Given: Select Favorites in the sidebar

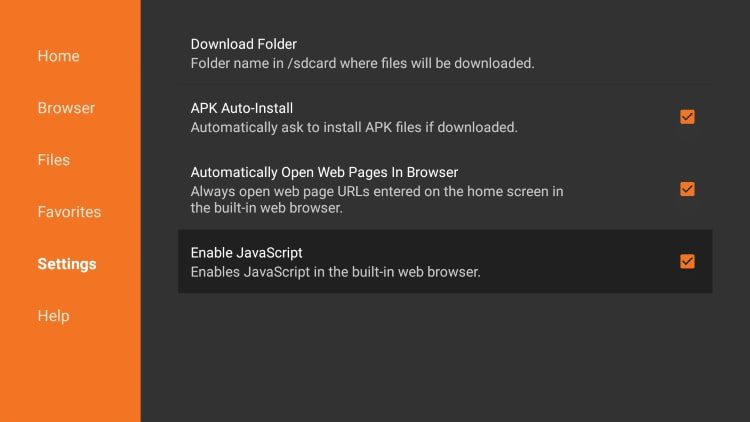Looking at the screenshot, I should pyautogui.click(x=69, y=212).
